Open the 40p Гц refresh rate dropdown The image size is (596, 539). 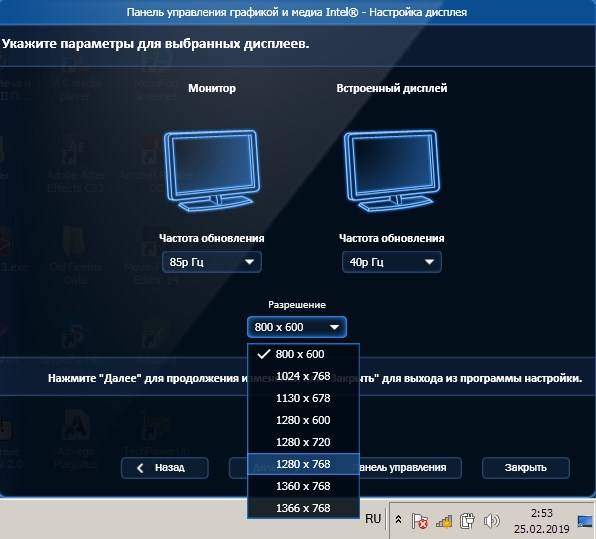[x=392, y=262]
